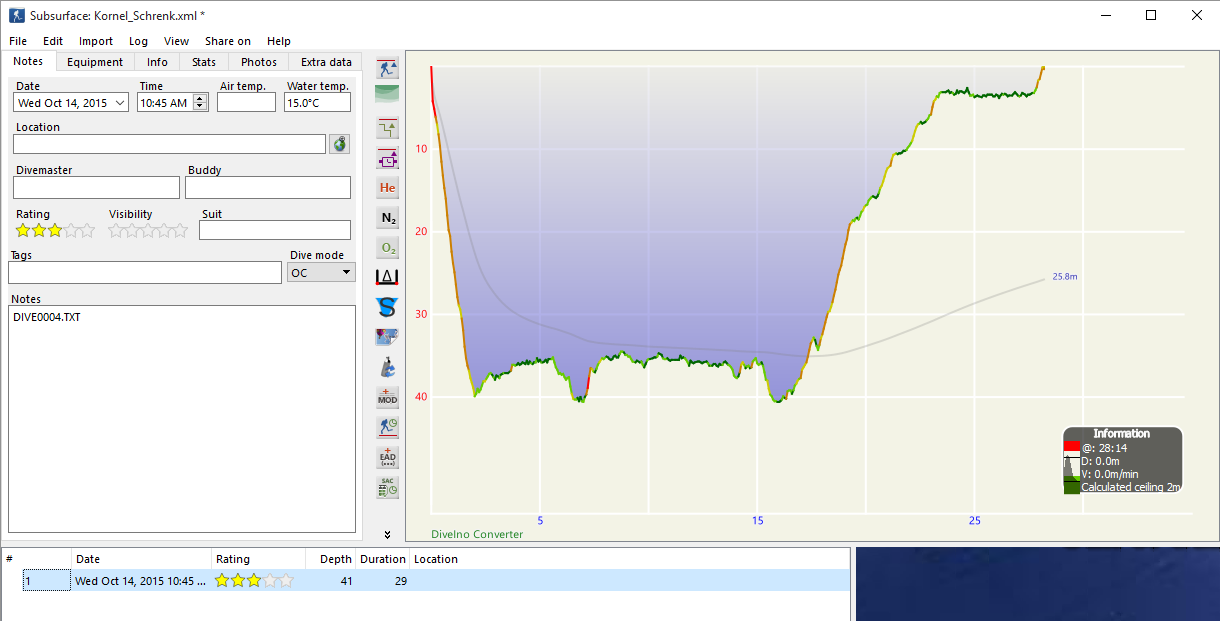Toggle the dive photos display icon
Screen dimensions: 1220x621
[x=387, y=337]
